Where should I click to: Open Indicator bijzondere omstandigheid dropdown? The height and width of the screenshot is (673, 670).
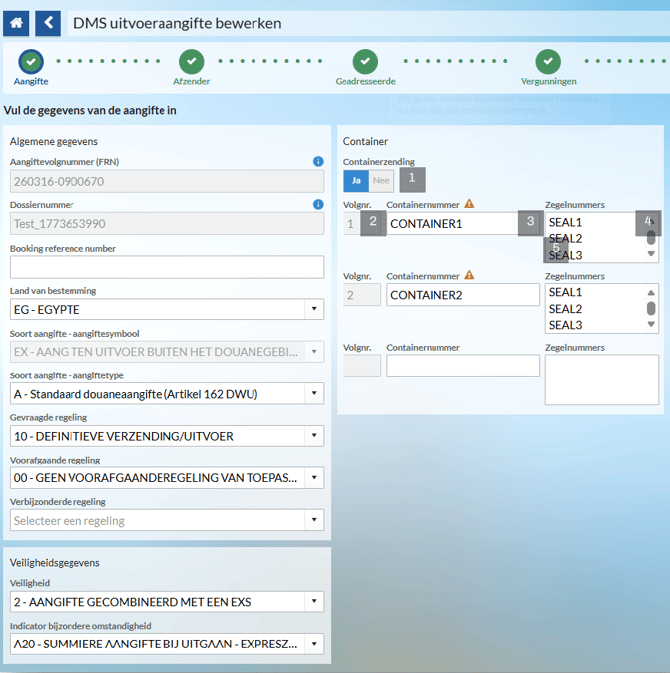[x=314, y=644]
